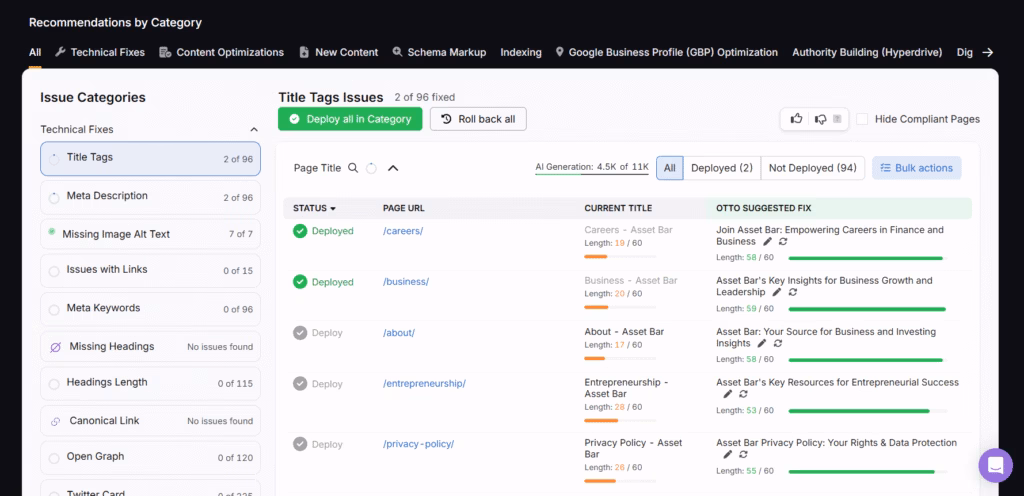The width and height of the screenshot is (1024, 496).
Task: Toggle deploy status for /about/ page
Action: point(300,333)
